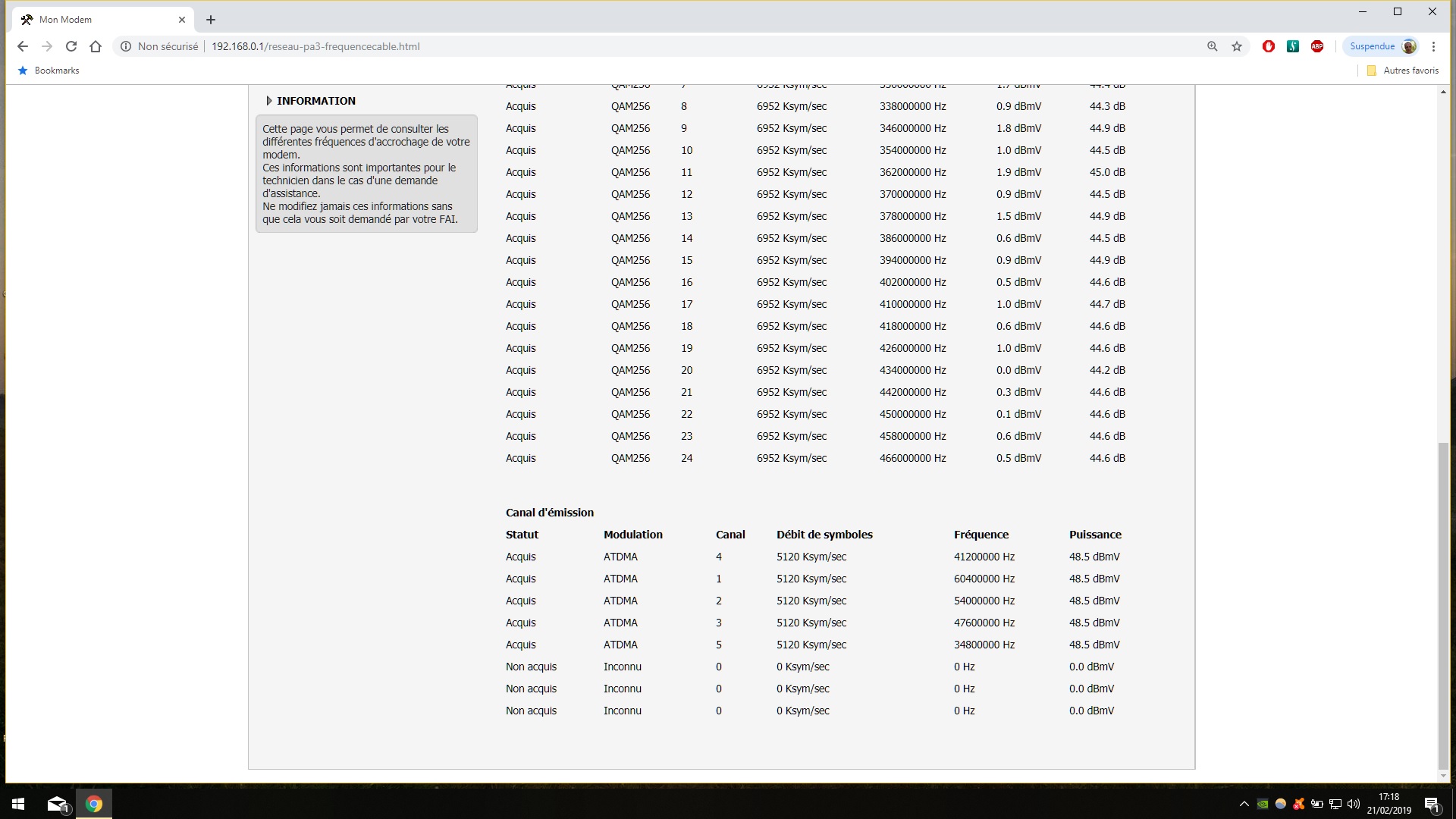Open the zoom magnifier icon in address bar

(1213, 46)
